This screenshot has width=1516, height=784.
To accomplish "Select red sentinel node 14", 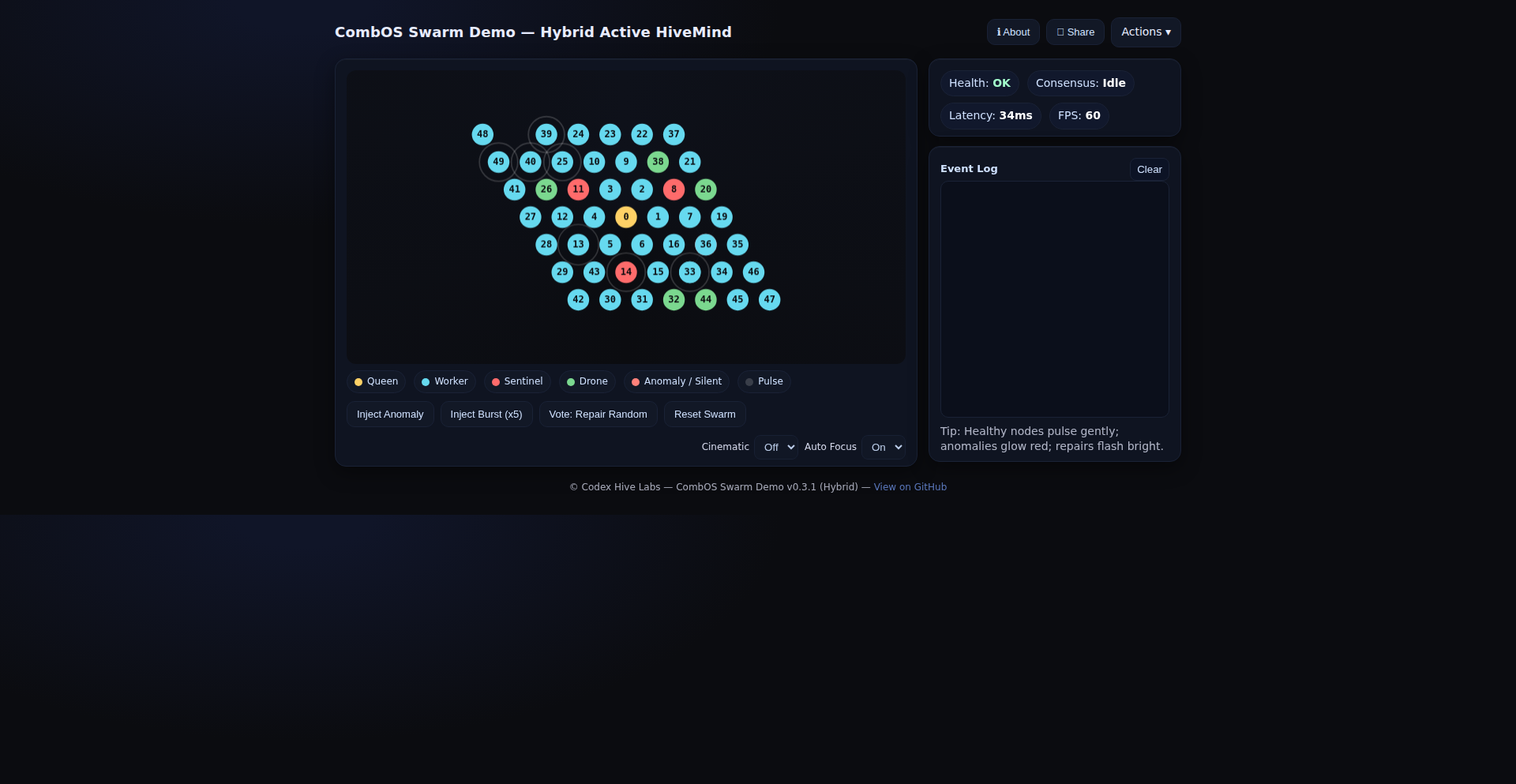I will pos(626,272).
